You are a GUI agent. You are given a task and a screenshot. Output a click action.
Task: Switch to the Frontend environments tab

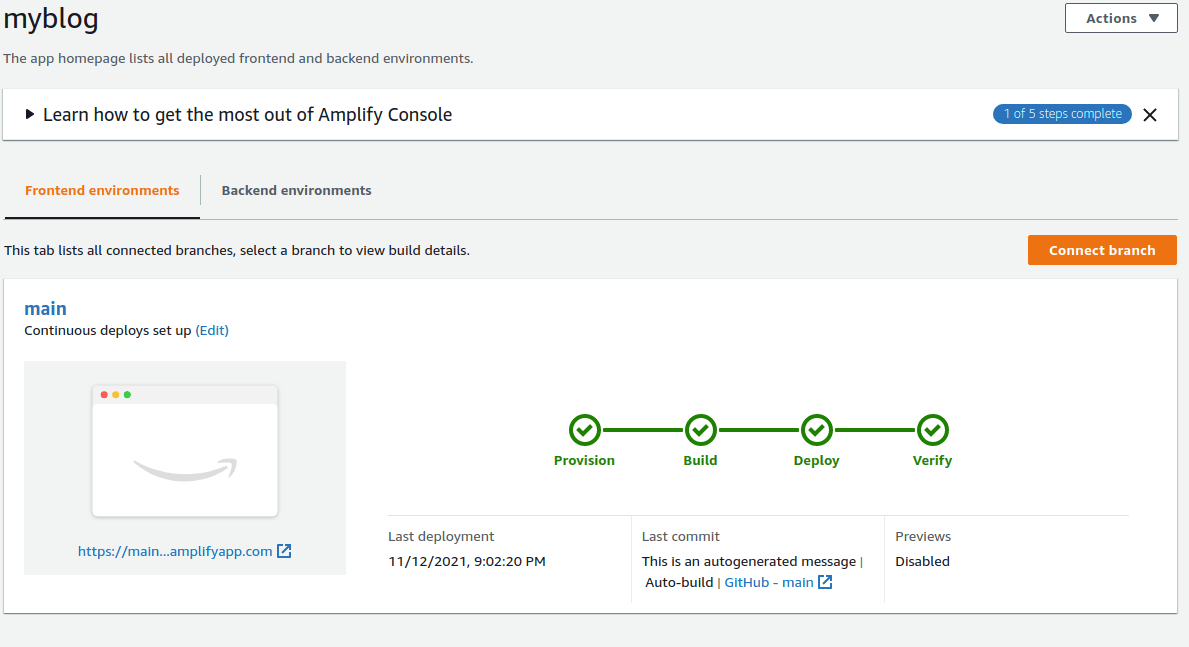[102, 191]
